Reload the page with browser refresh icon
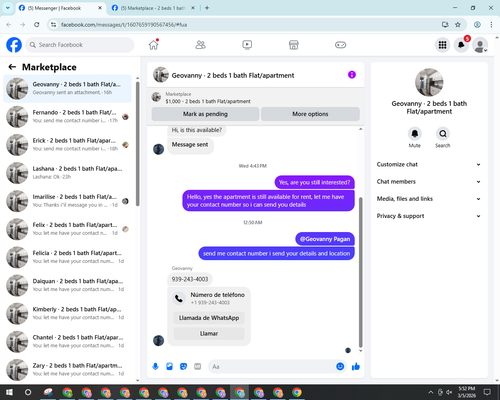The image size is (500, 400). tap(37, 25)
